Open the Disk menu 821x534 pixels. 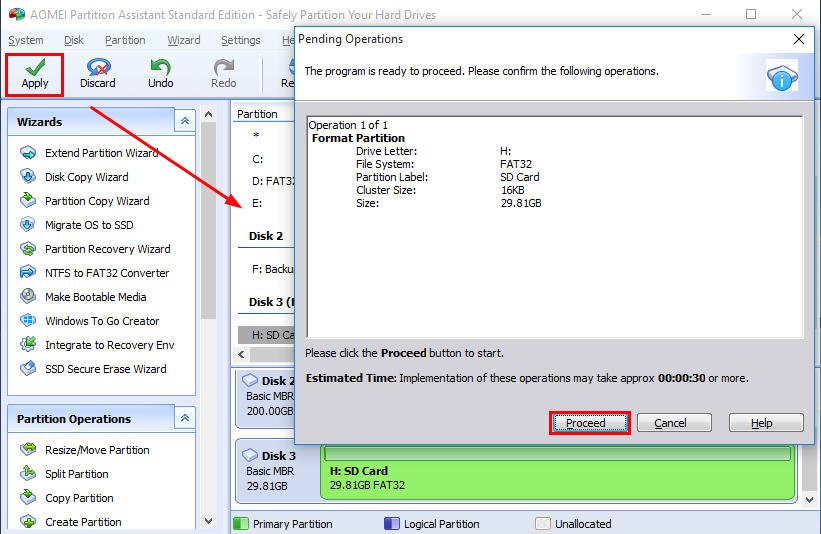point(74,40)
